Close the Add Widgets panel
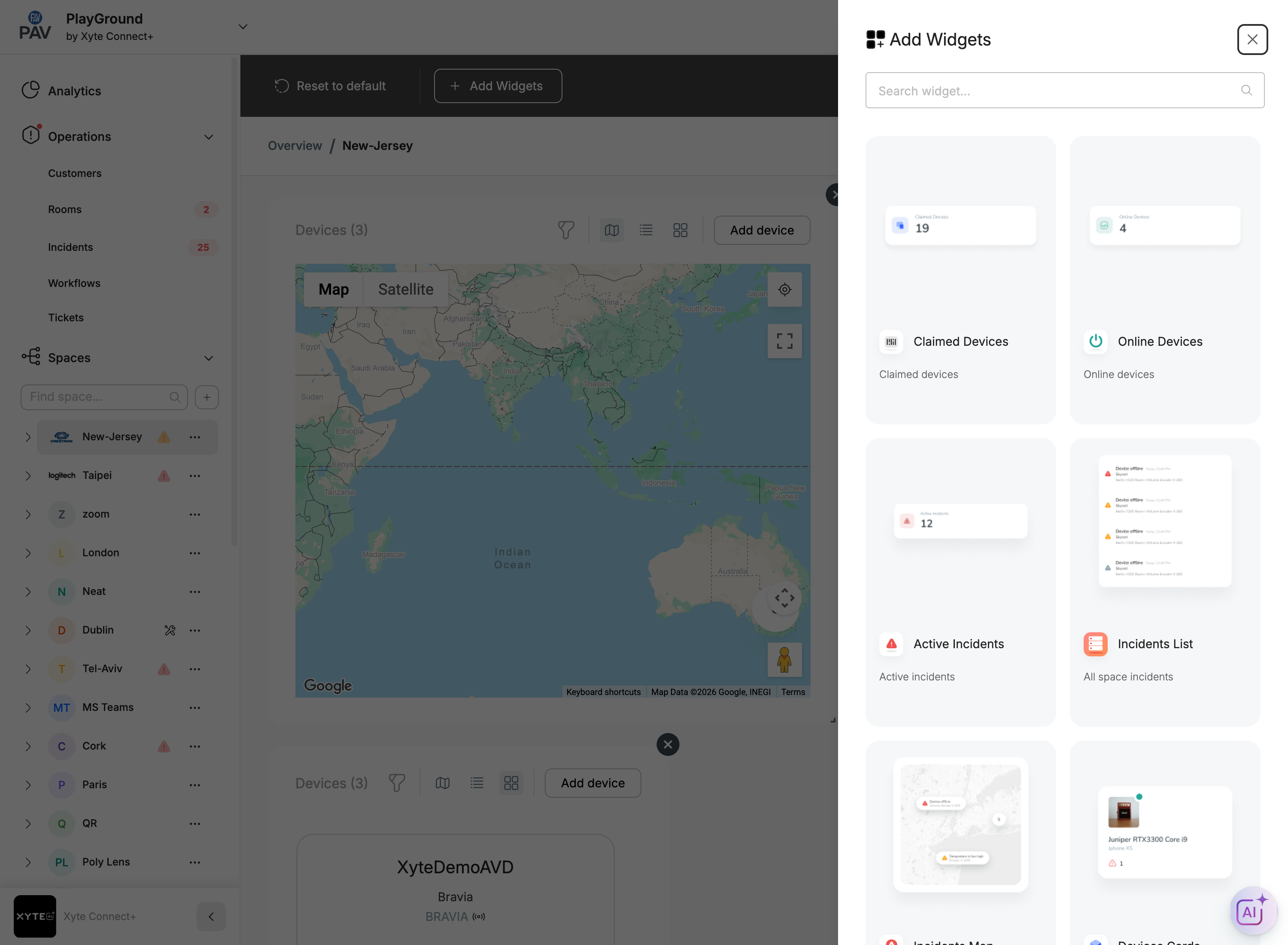 (x=1252, y=40)
